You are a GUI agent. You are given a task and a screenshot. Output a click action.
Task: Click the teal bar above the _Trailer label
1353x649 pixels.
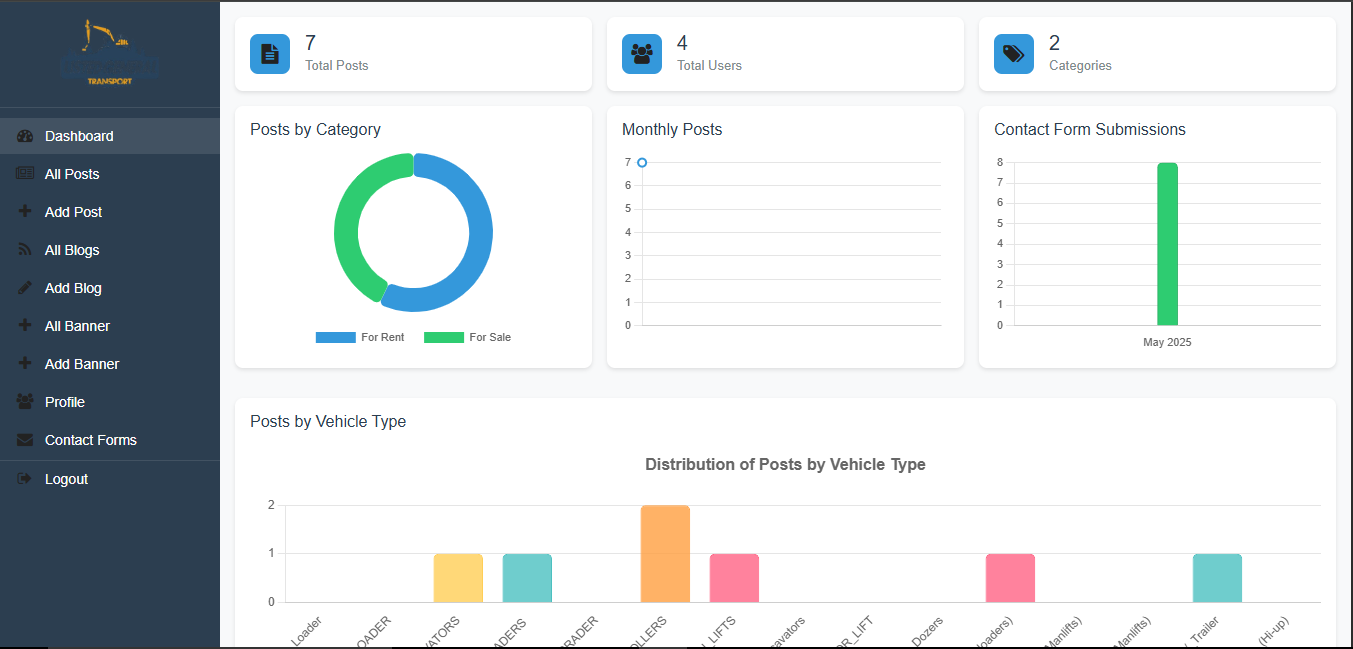pos(1217,578)
